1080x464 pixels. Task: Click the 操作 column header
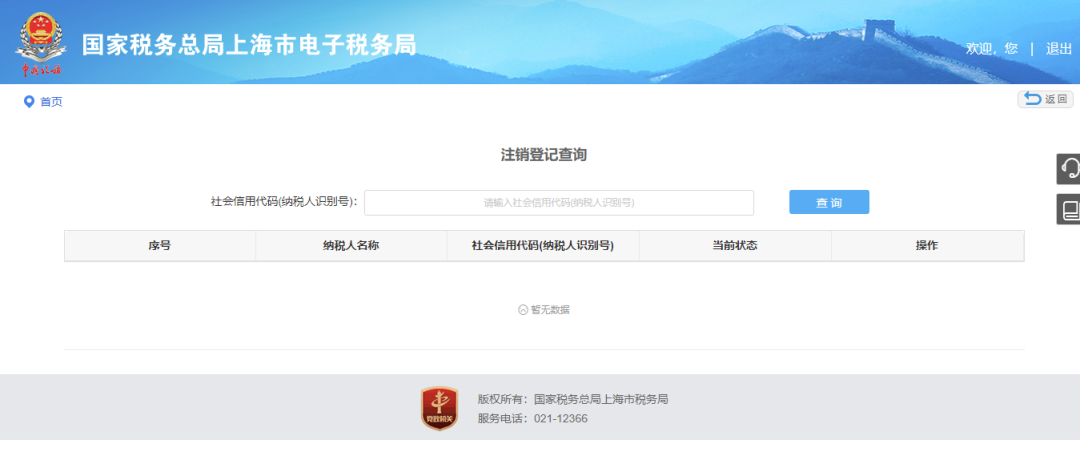point(927,246)
